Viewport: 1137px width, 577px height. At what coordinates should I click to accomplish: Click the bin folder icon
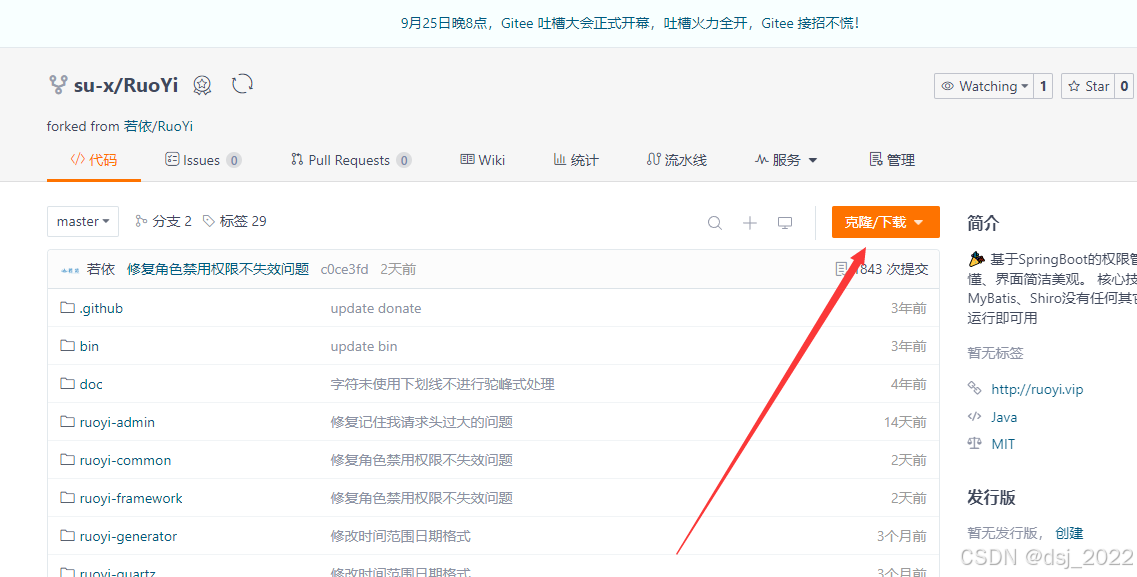pos(67,346)
